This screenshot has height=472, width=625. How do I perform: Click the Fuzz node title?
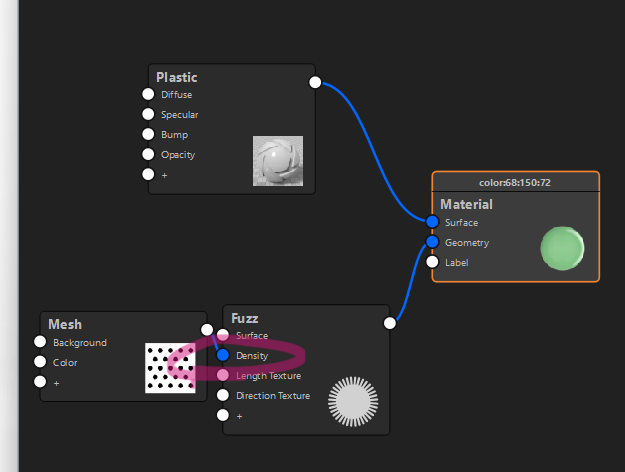[245, 318]
